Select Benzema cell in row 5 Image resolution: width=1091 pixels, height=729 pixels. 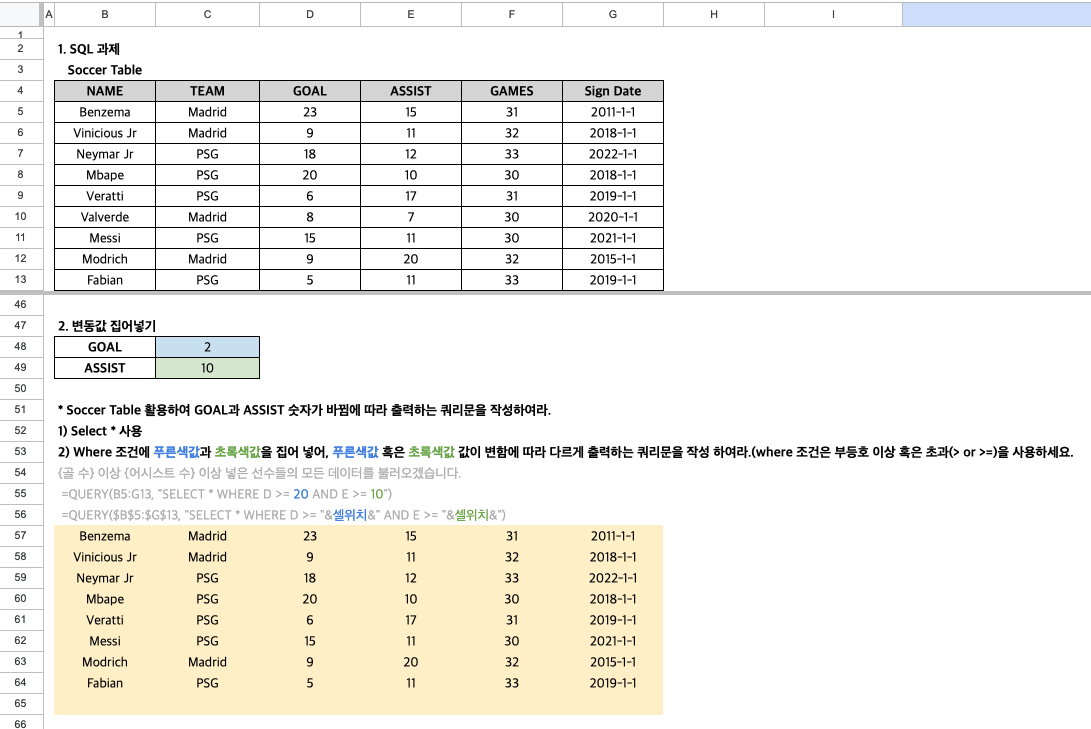[x=105, y=112]
